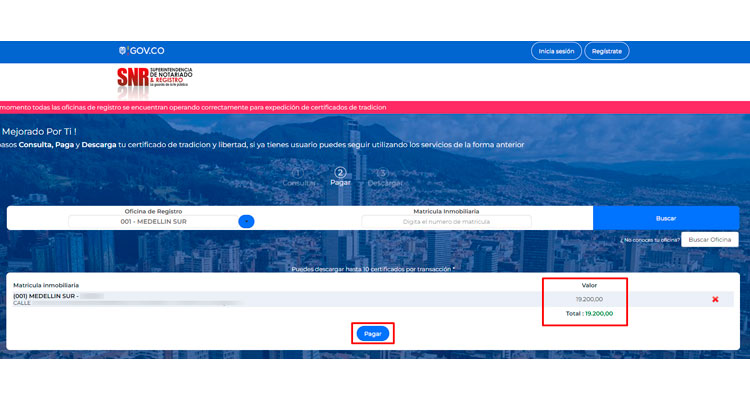
Task: Click the Valor column header
Action: tap(589, 285)
